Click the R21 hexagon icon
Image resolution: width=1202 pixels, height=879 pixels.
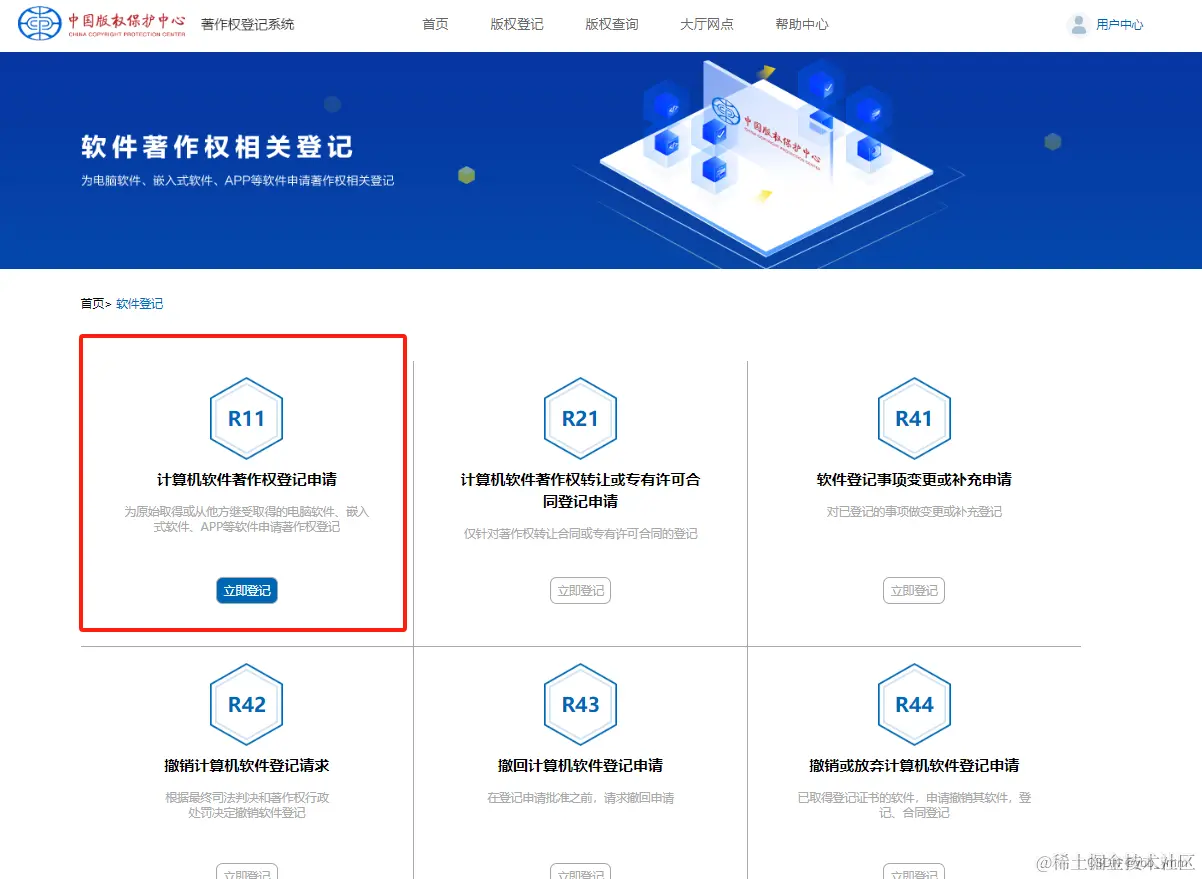click(580, 418)
